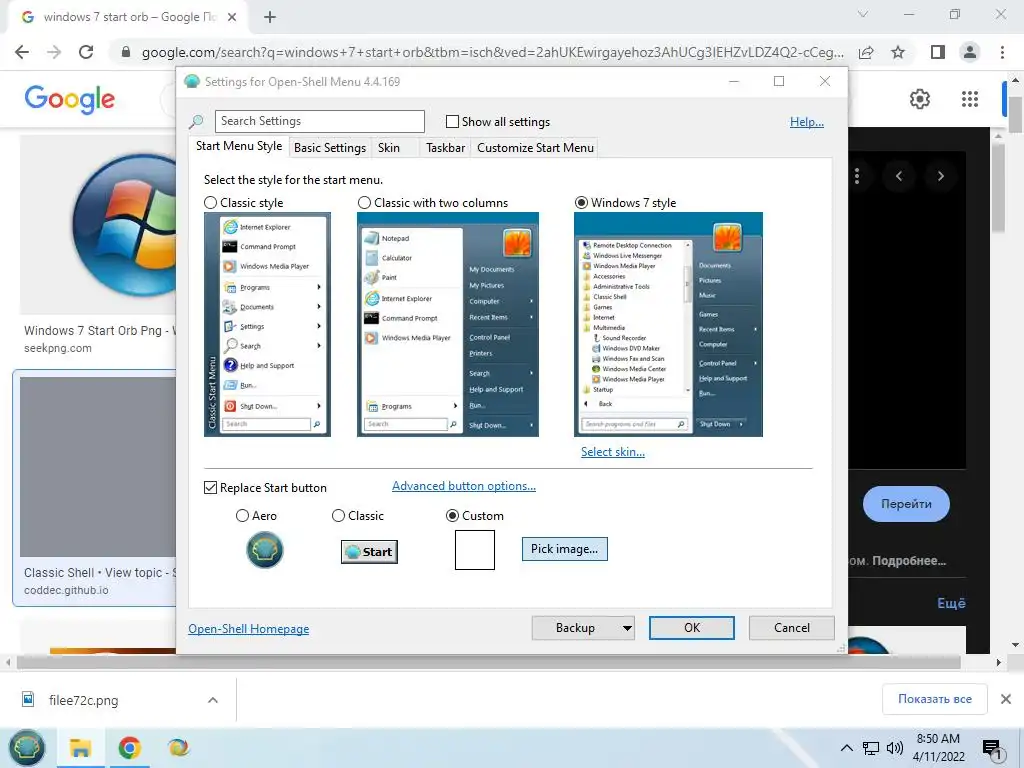The image size is (1024, 768).
Task: Select Start Menu Style tab
Action: click(239, 146)
